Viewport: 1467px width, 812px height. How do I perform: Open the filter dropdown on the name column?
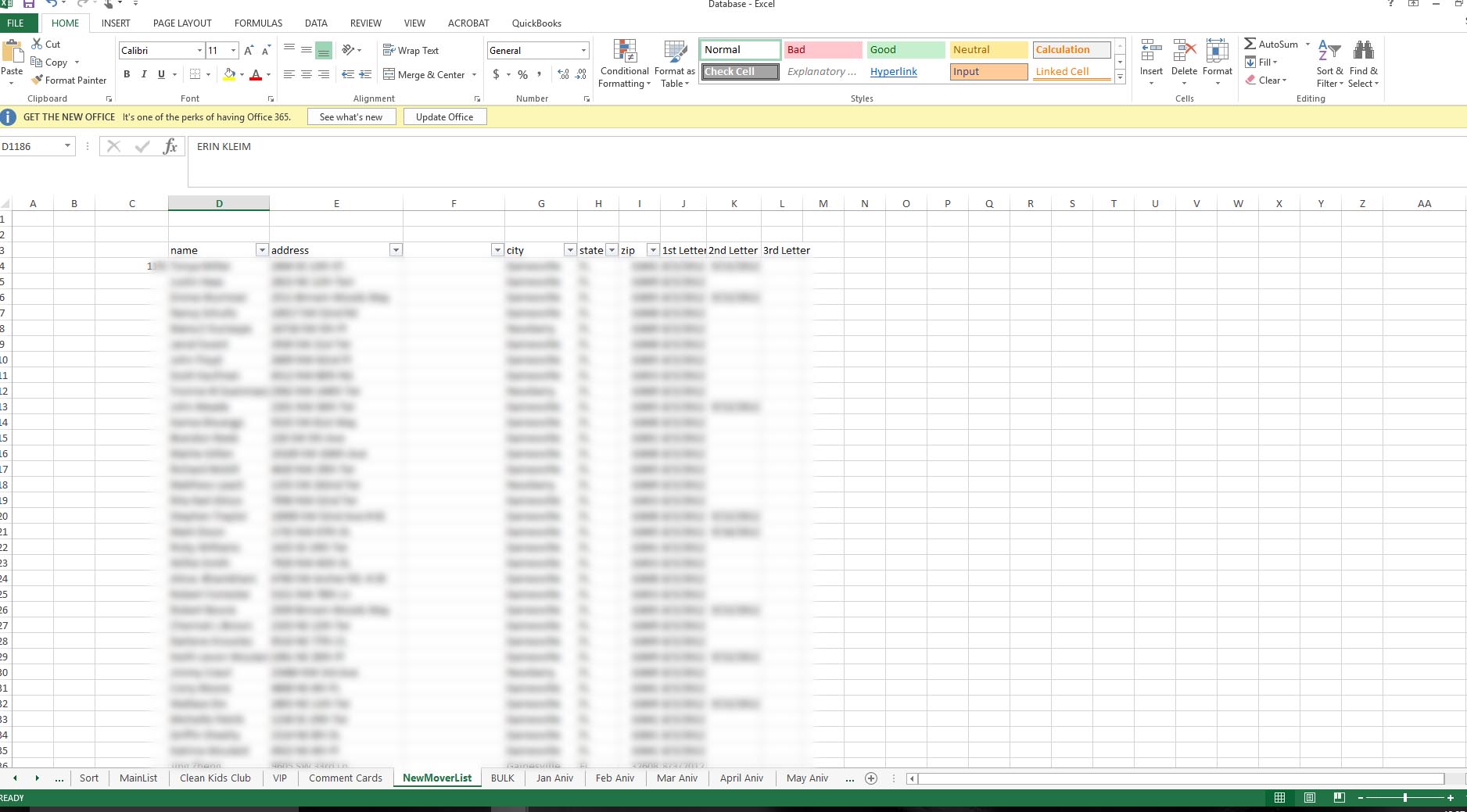click(262, 250)
